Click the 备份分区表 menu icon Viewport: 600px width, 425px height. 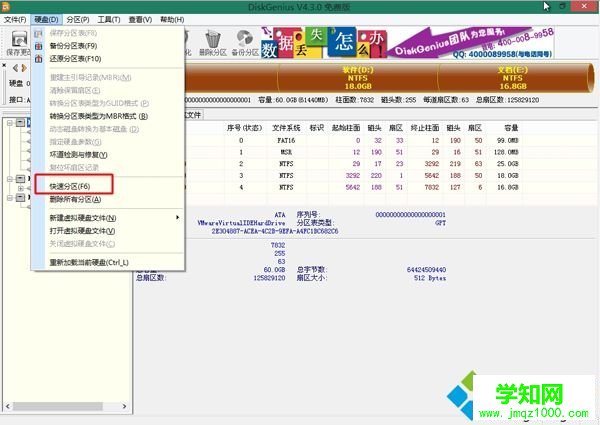click(38, 46)
